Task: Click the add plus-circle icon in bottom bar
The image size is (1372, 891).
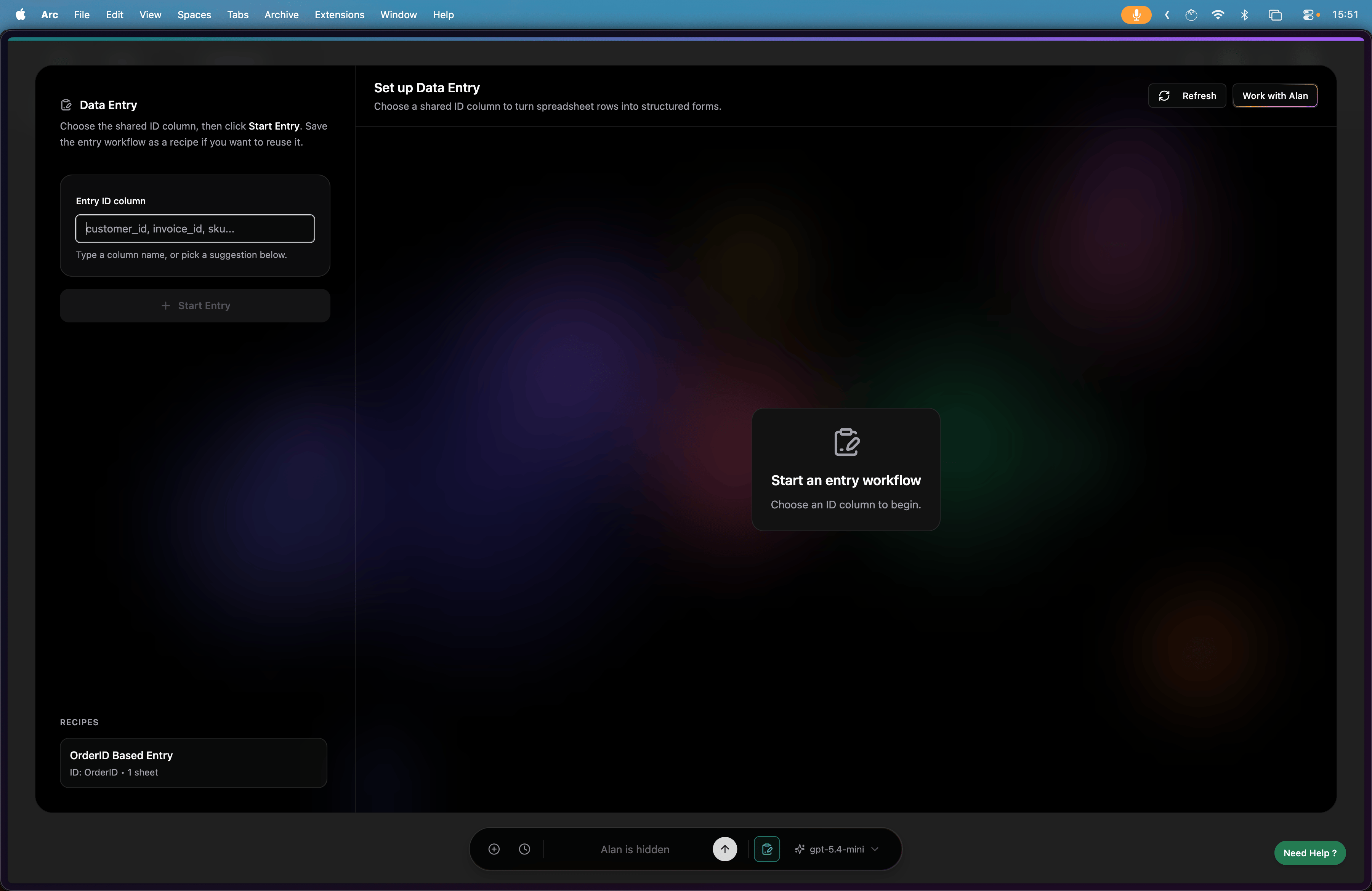Action: point(494,849)
